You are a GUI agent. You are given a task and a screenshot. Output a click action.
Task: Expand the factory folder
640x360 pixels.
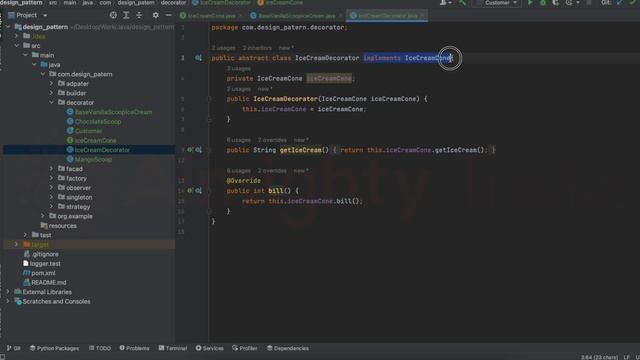coord(51,178)
